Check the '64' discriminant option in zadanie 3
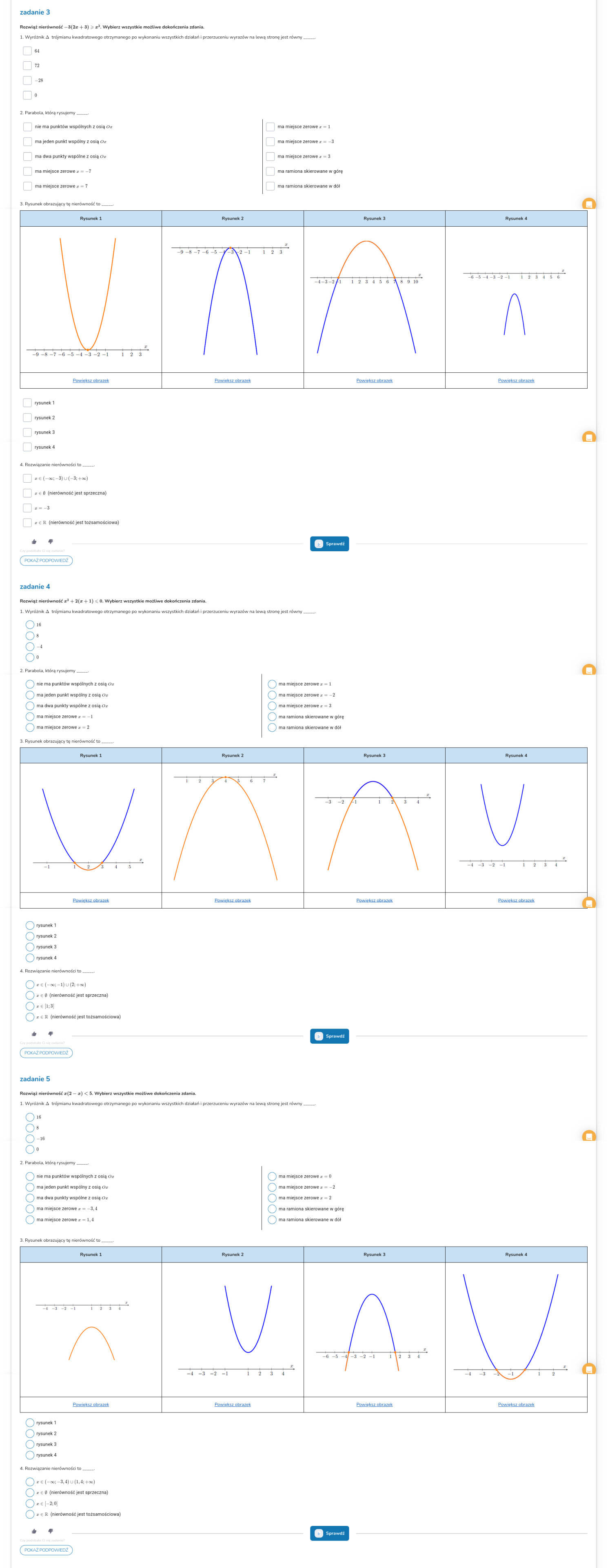Image resolution: width=610 pixels, height=1568 pixels. point(27,51)
